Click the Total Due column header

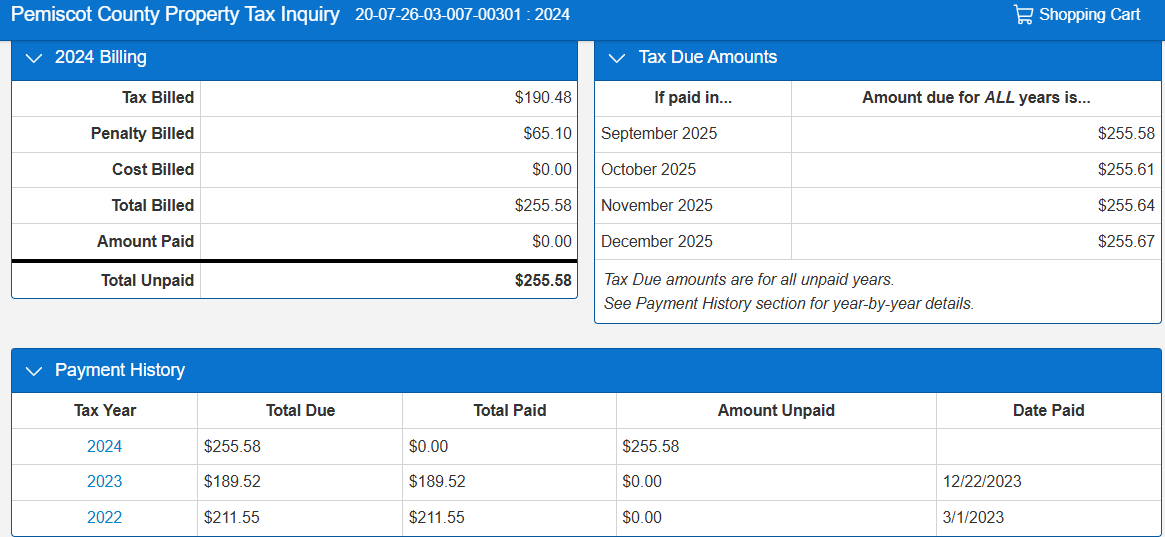pyautogui.click(x=300, y=410)
